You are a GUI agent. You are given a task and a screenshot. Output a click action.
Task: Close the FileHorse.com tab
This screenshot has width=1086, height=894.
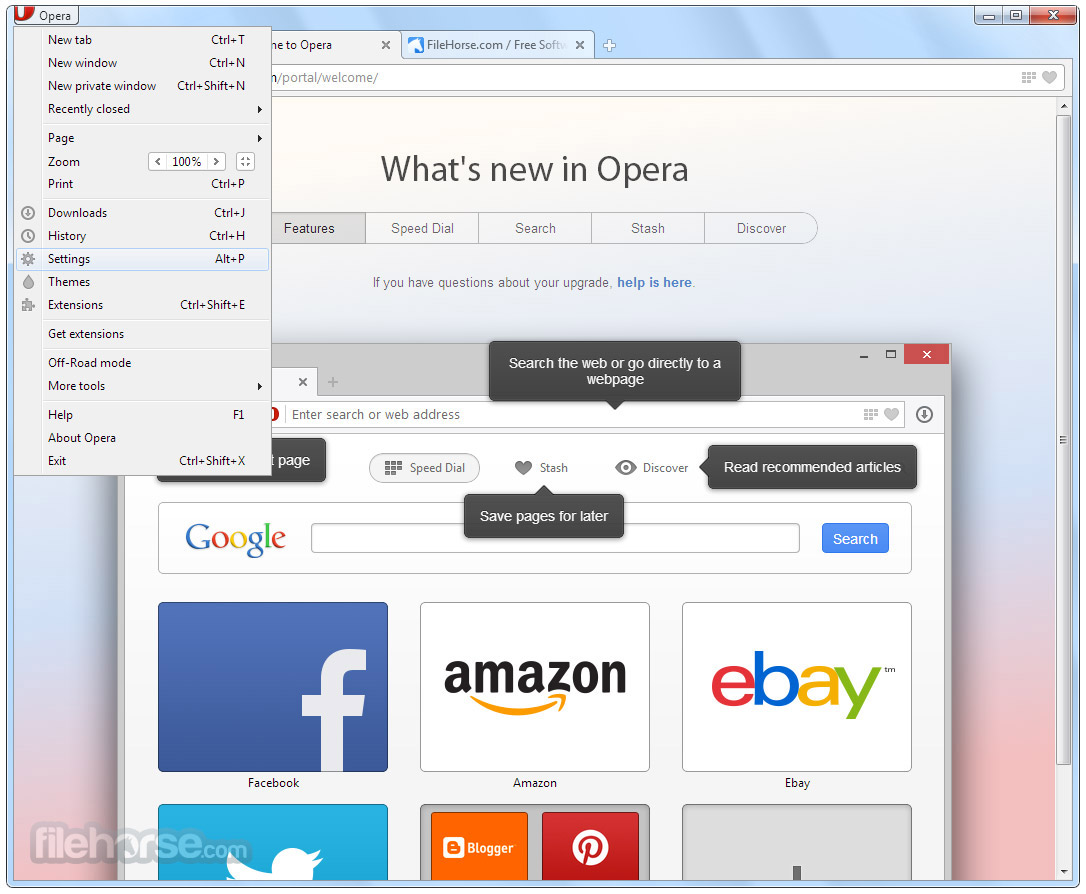580,45
